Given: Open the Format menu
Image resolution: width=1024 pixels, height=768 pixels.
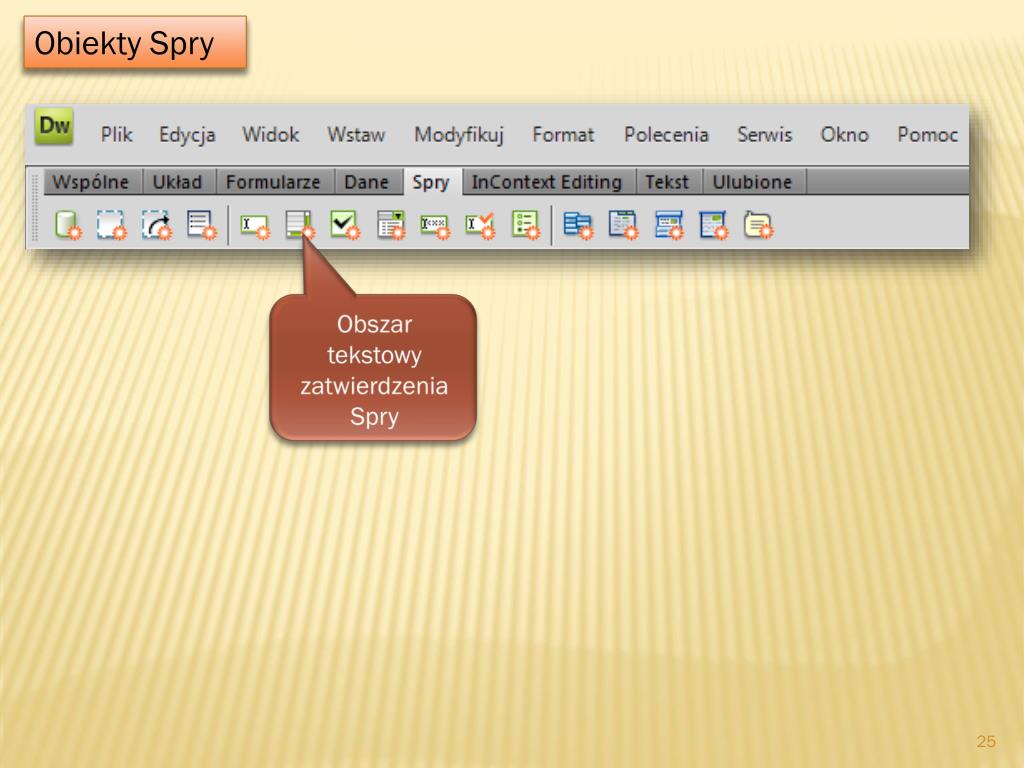Looking at the screenshot, I should coord(563,135).
